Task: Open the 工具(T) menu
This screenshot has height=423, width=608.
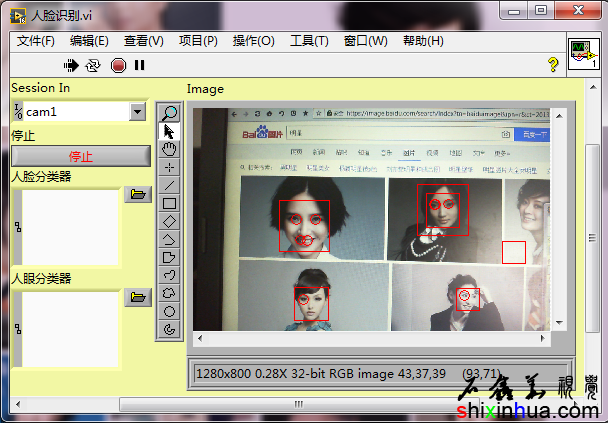Action: [x=309, y=41]
